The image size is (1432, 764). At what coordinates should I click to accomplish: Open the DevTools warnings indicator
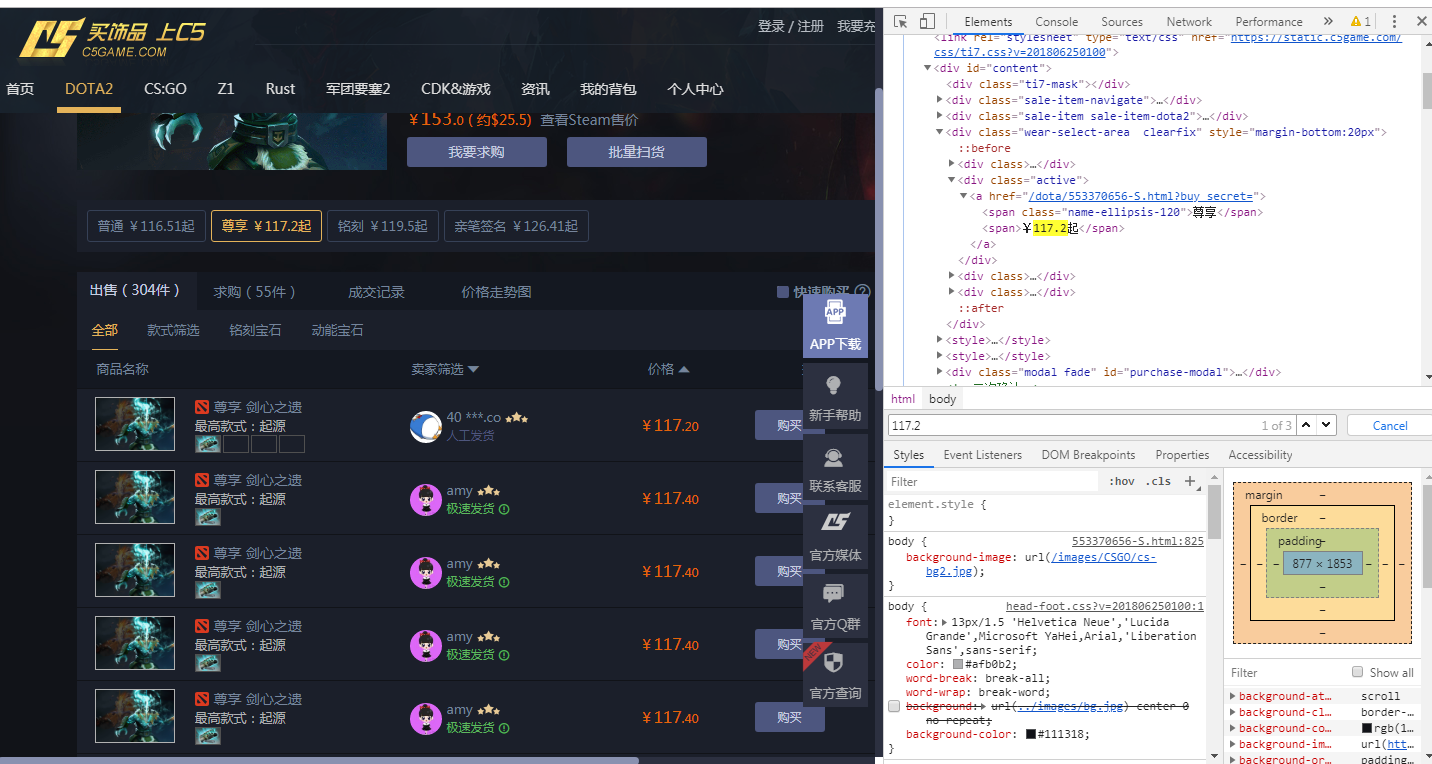click(1360, 21)
